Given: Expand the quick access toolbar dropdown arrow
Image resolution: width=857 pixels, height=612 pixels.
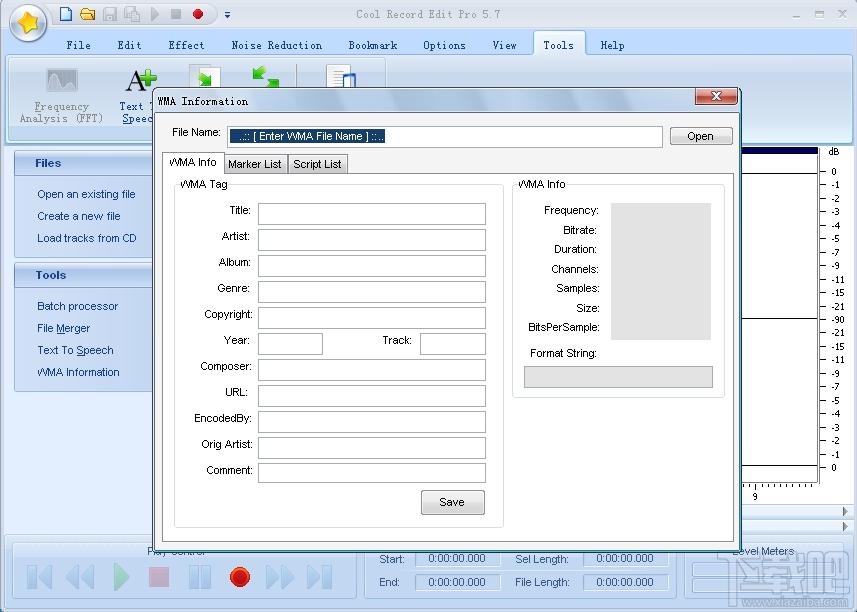Looking at the screenshot, I should click(x=227, y=15).
